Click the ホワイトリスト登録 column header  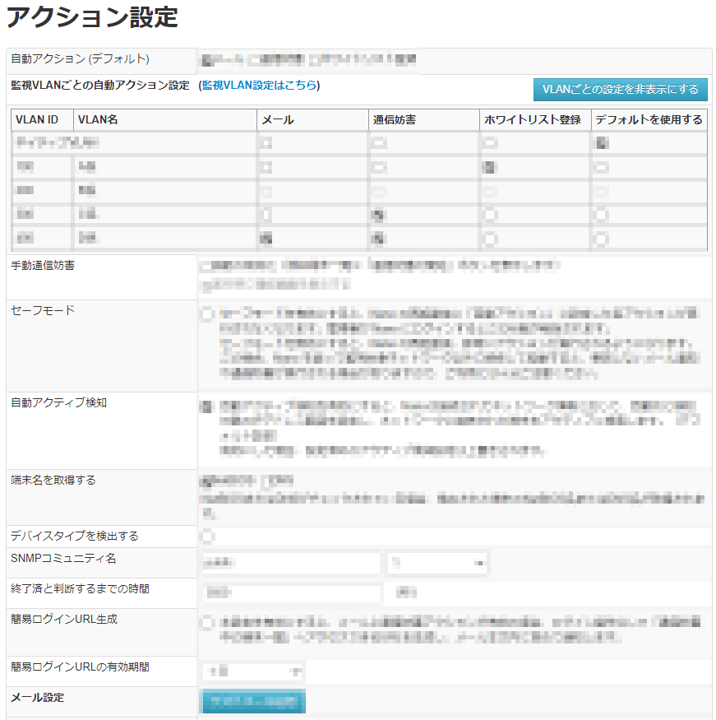[x=535, y=120]
